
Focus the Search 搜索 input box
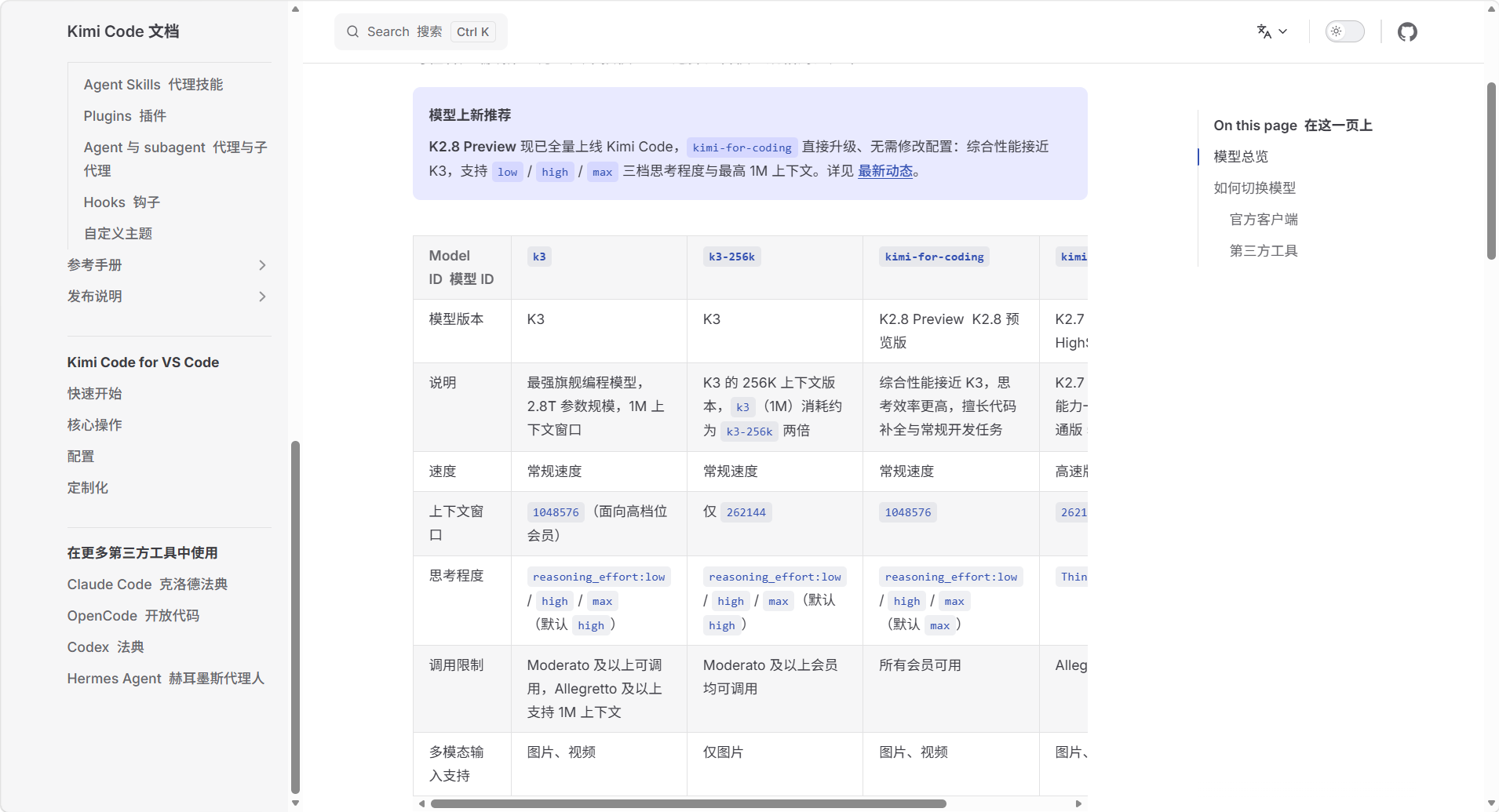(421, 32)
